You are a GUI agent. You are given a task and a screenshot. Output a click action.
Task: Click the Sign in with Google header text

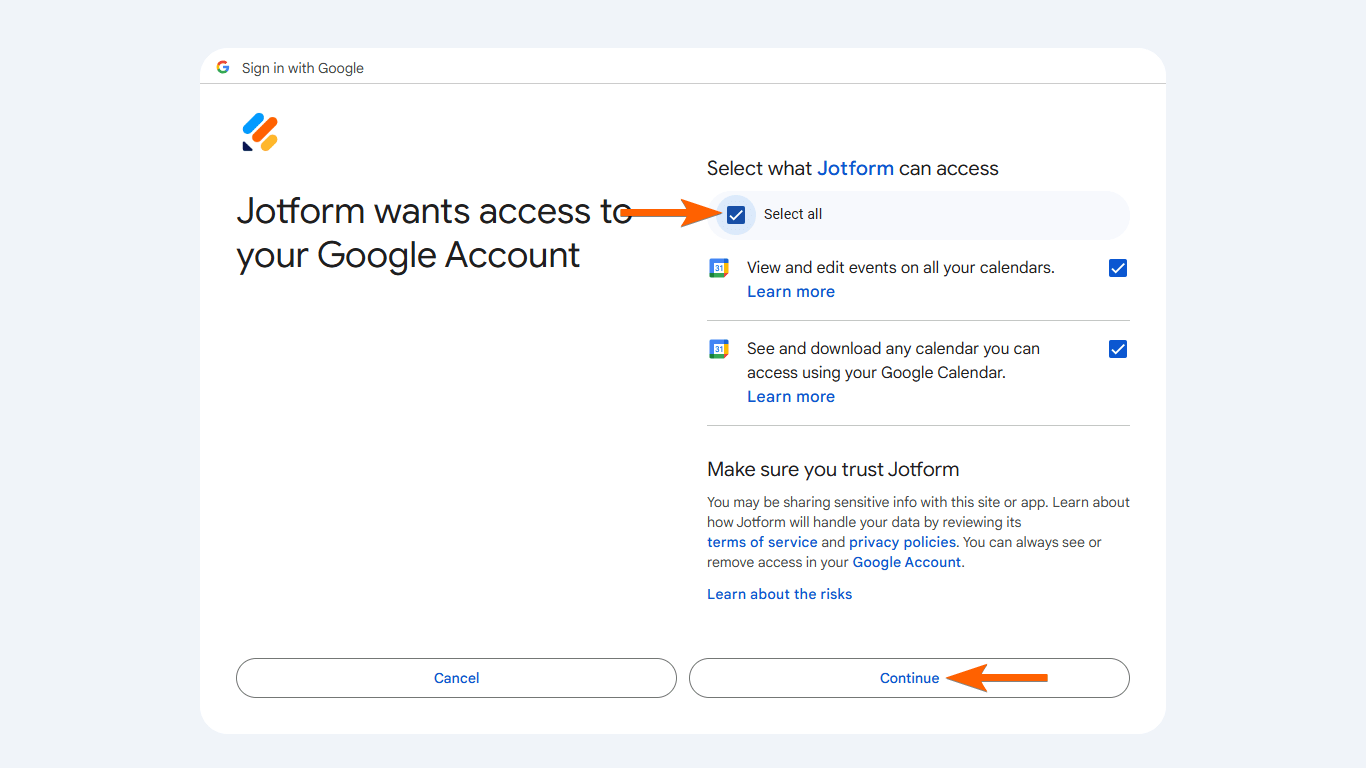click(302, 67)
